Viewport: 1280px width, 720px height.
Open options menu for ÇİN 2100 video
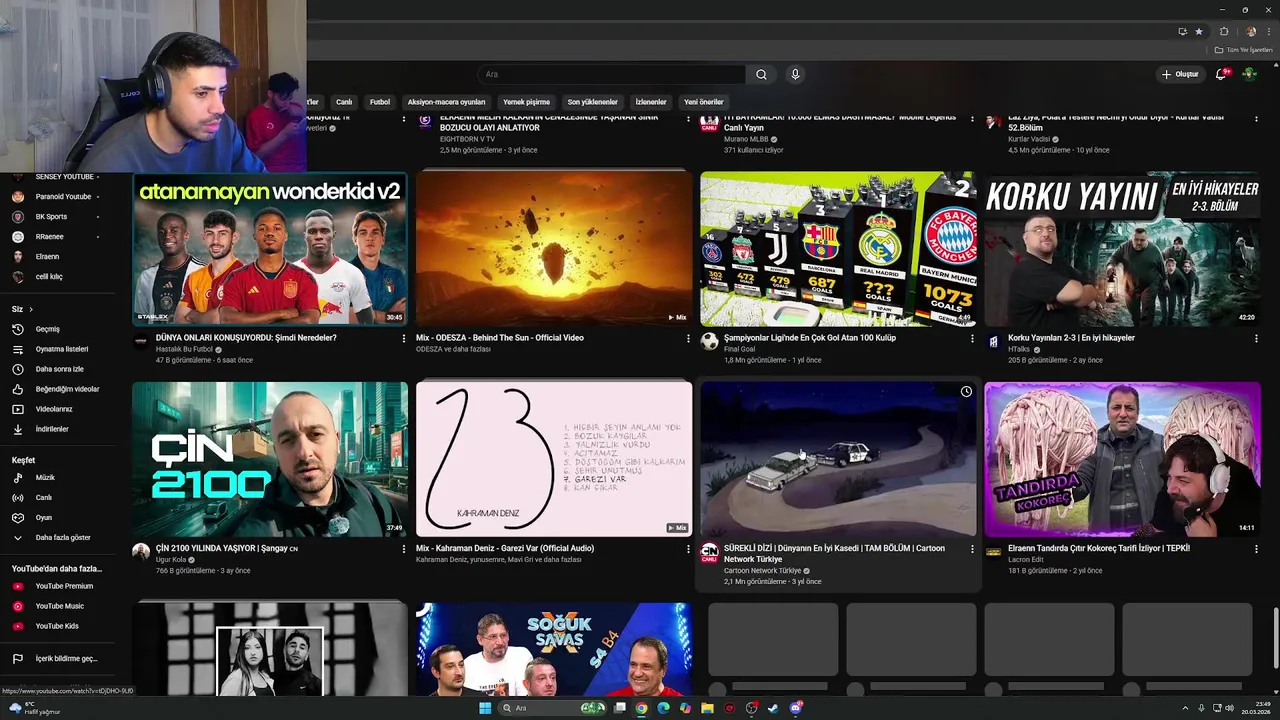[x=404, y=549]
